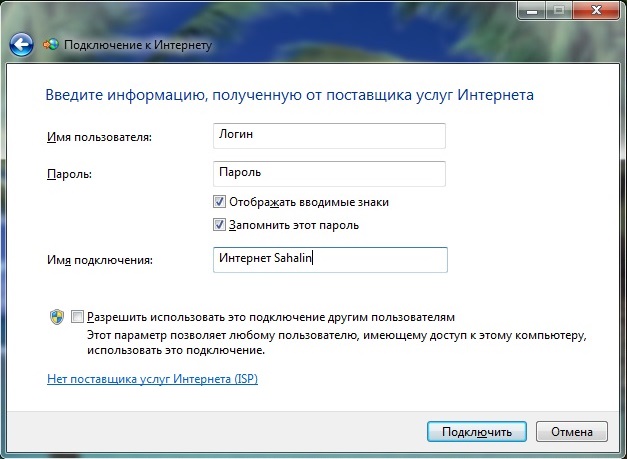Click into the password field with 'Пароль'
The height and width of the screenshot is (459, 627).
pyautogui.click(x=330, y=173)
